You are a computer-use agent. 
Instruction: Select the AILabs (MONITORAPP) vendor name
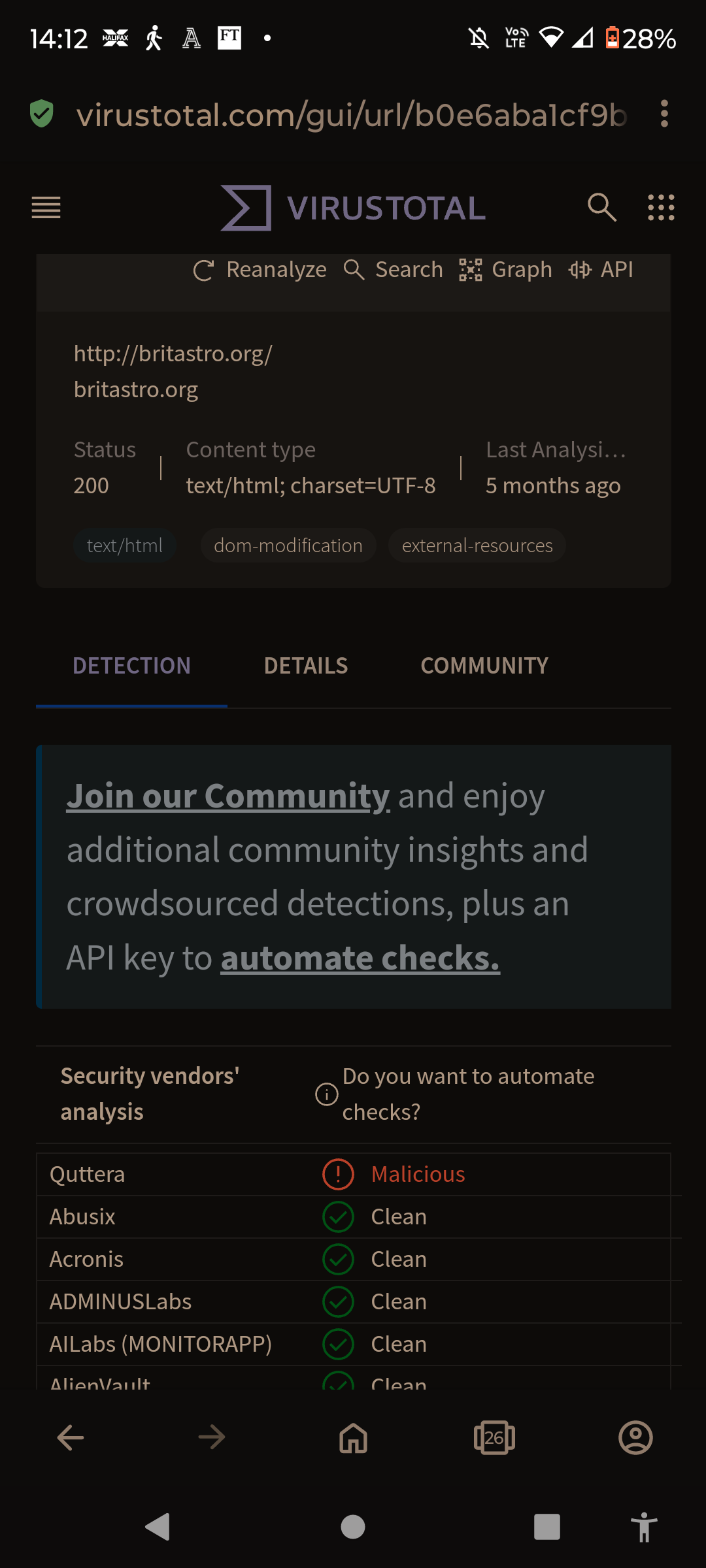click(x=161, y=1344)
